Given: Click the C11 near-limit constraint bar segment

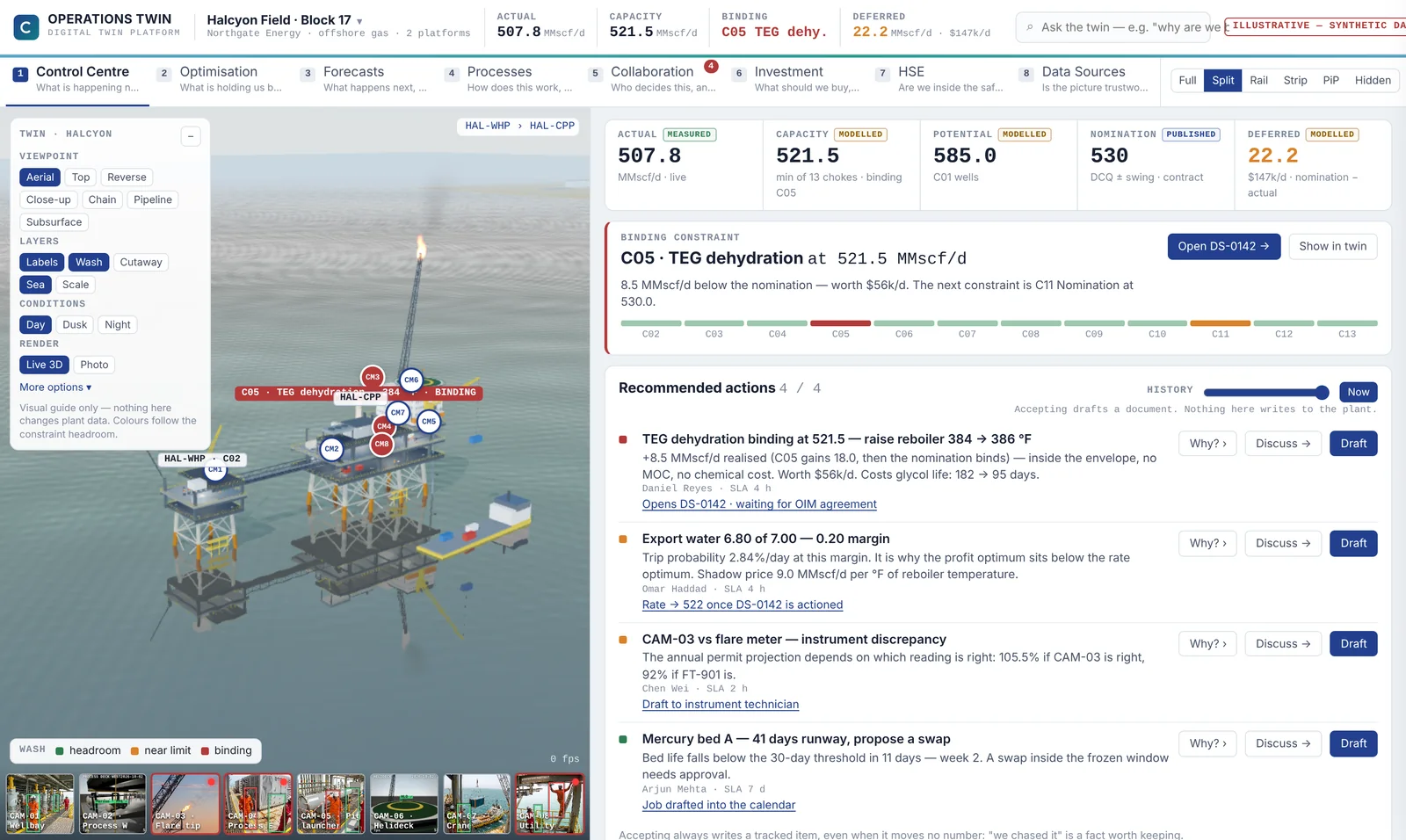Looking at the screenshot, I should click(1220, 323).
